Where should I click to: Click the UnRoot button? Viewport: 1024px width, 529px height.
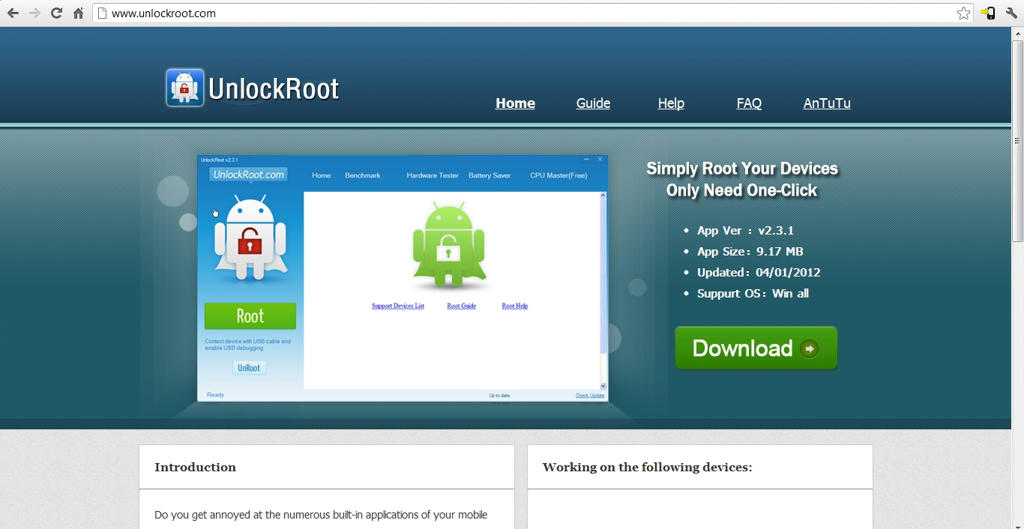click(x=249, y=368)
